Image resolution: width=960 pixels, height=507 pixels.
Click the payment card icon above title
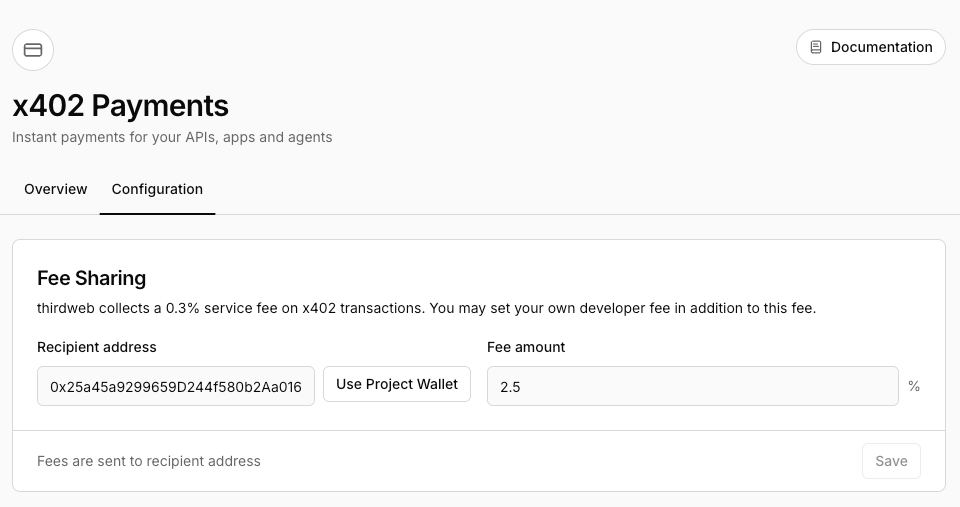(x=33, y=50)
